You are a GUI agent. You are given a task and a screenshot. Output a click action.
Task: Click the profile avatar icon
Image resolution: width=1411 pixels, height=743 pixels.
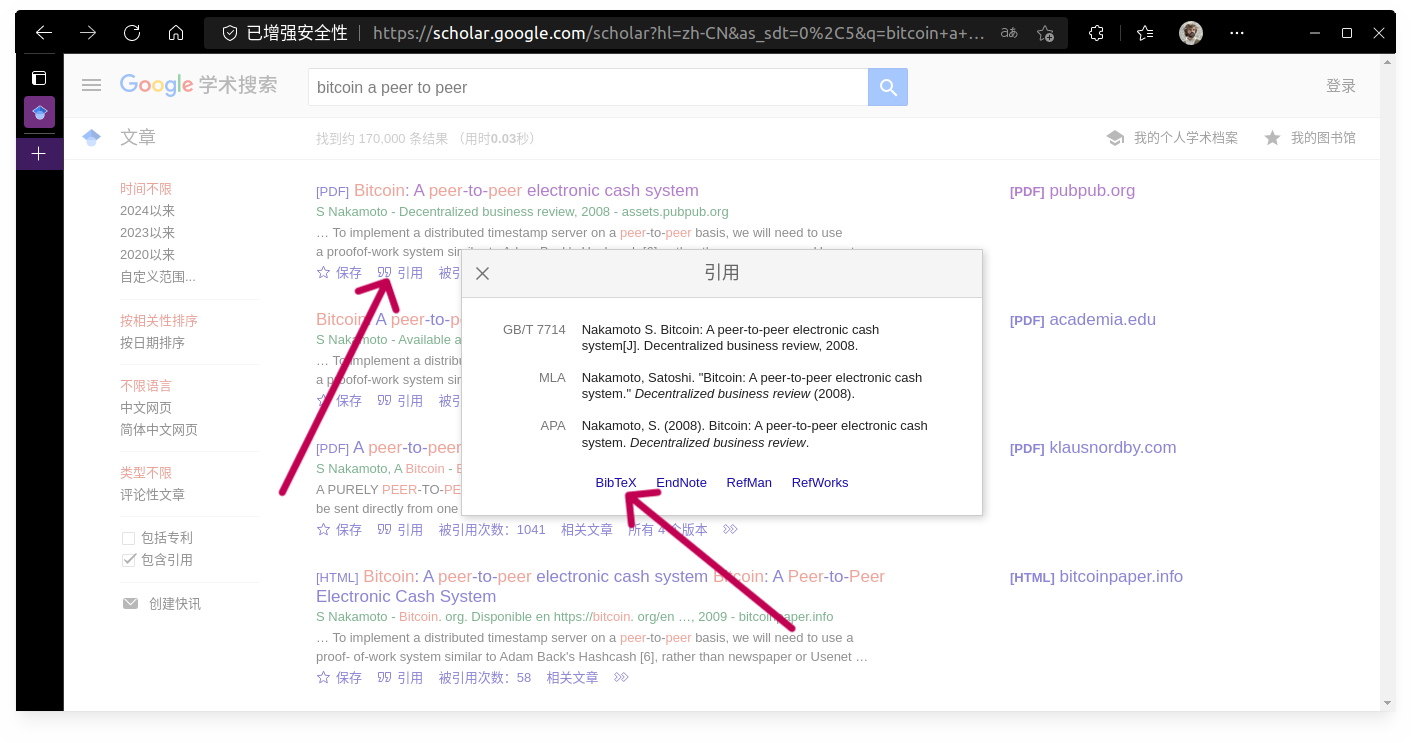click(x=1191, y=33)
